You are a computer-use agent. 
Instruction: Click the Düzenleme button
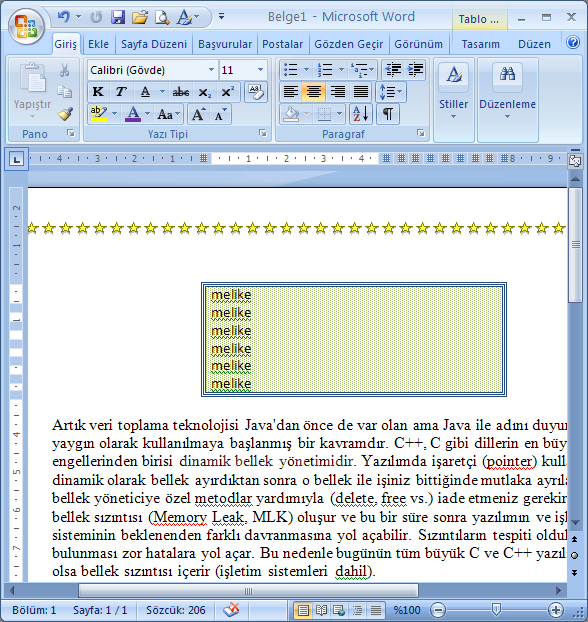[x=507, y=100]
